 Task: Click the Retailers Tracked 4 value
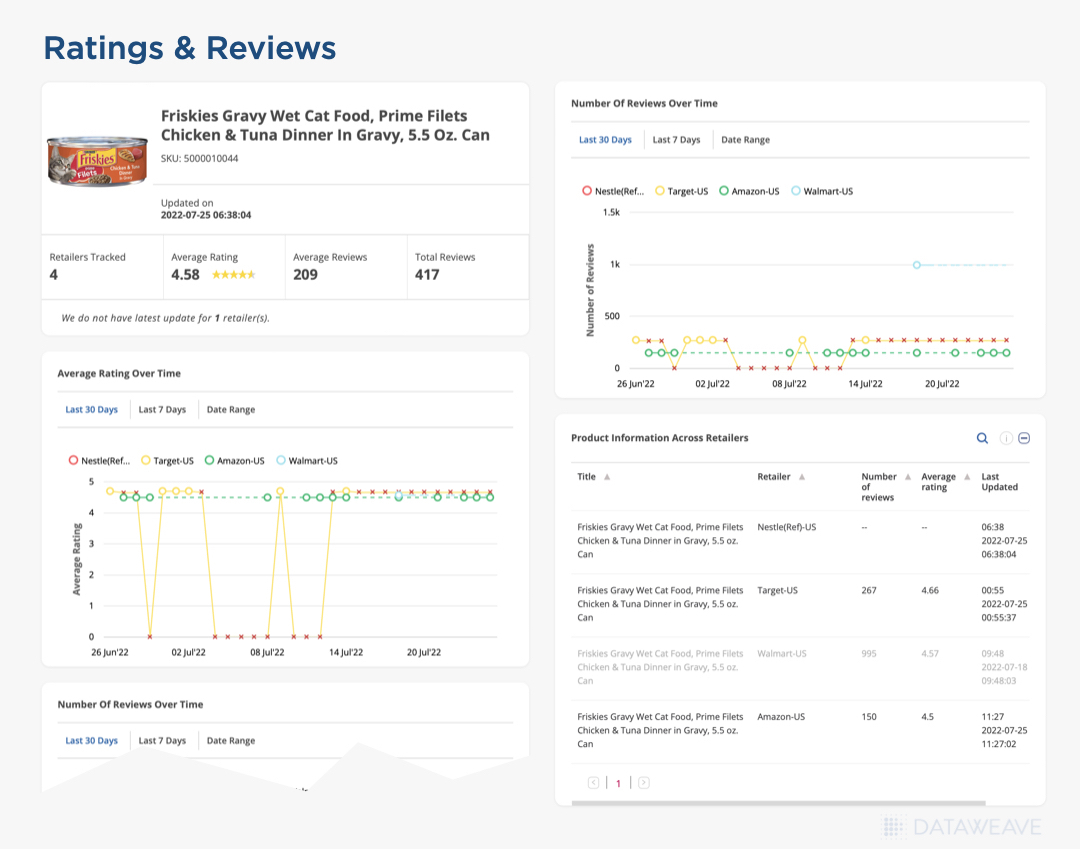coord(54,275)
